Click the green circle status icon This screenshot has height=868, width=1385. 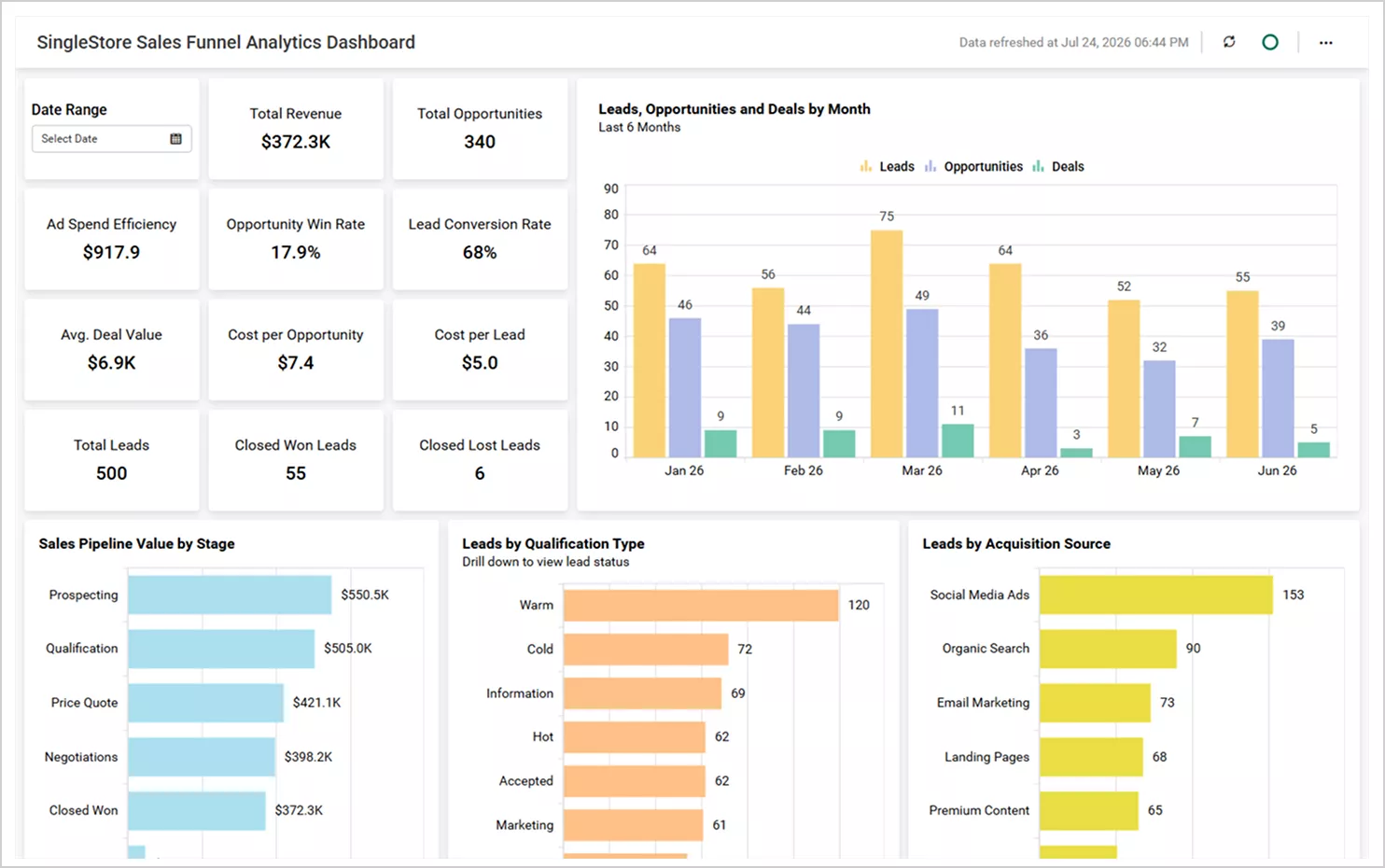click(x=1270, y=42)
